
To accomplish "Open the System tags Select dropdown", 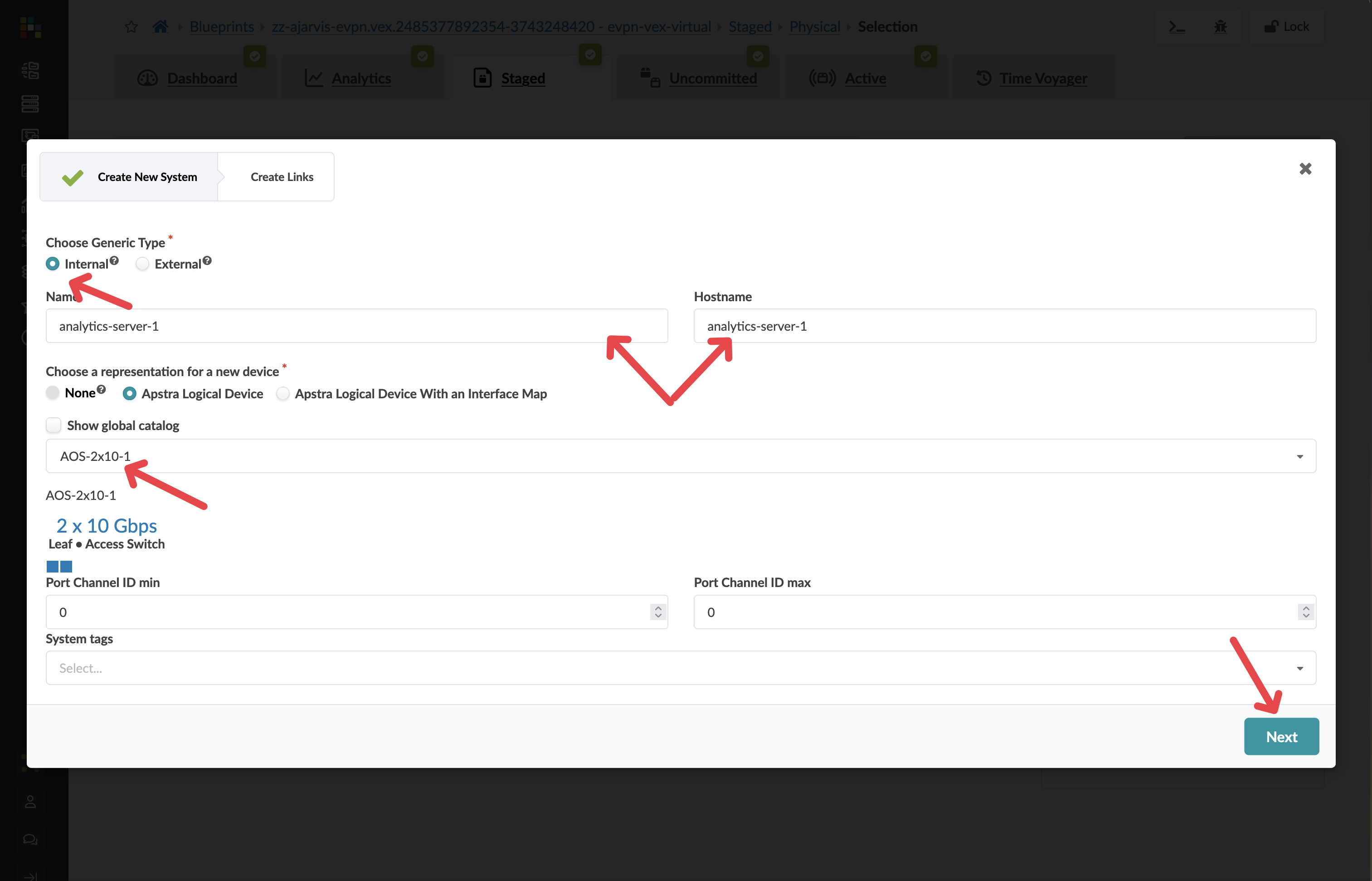I will (x=1299, y=668).
